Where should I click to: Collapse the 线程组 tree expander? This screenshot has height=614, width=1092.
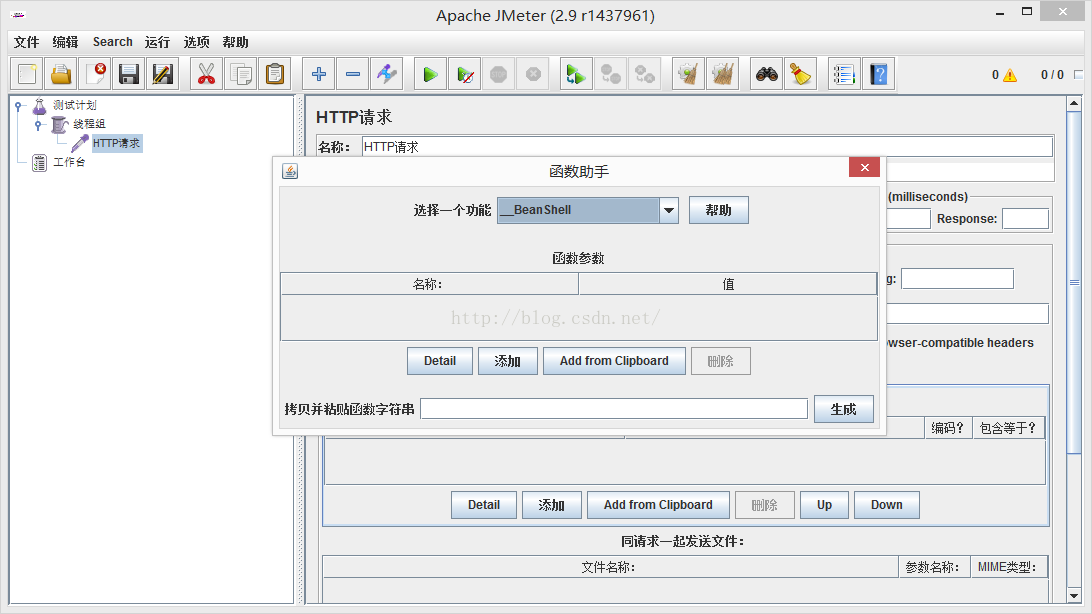[x=38, y=125]
